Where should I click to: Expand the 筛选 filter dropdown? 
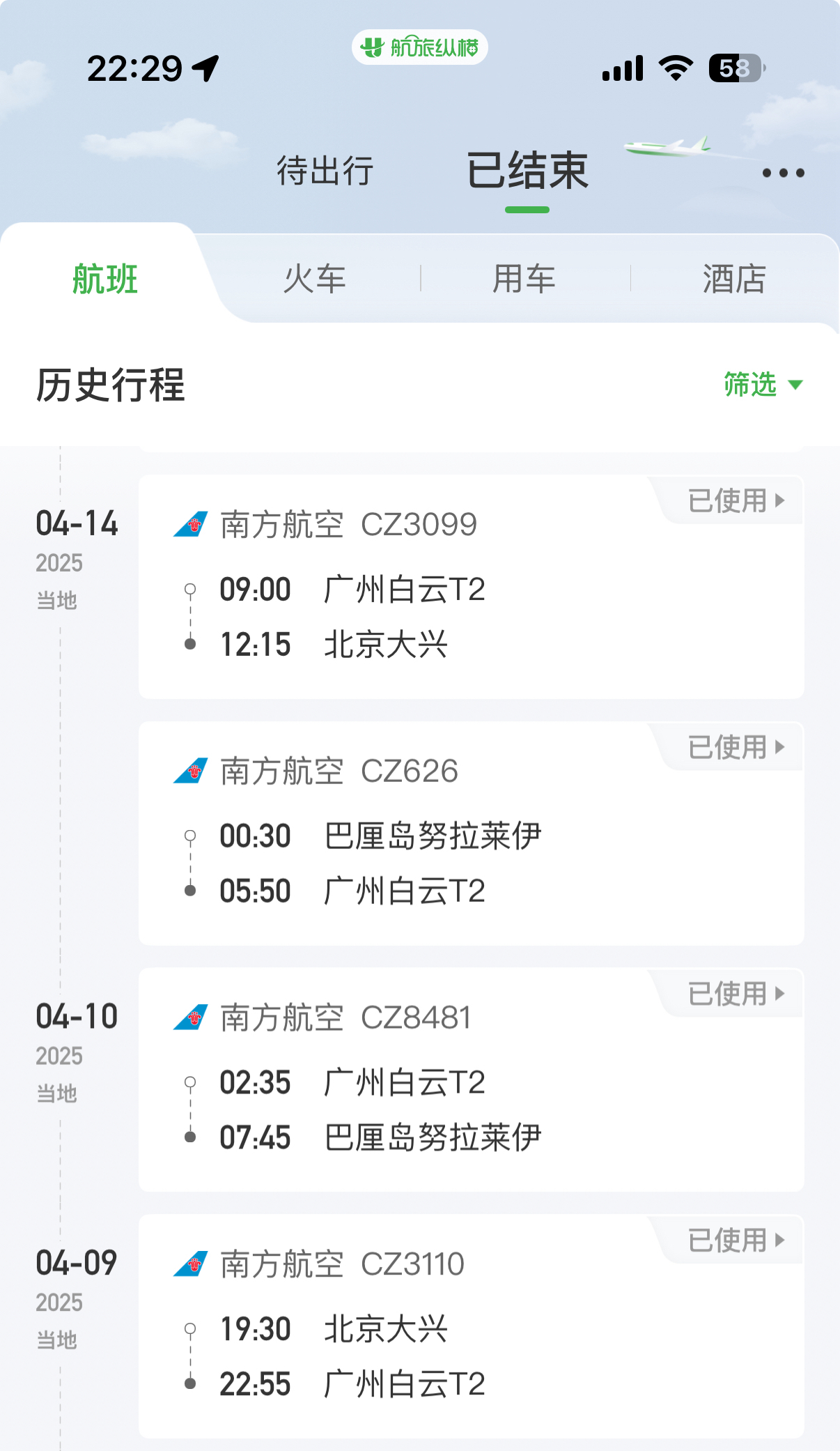pos(763,385)
